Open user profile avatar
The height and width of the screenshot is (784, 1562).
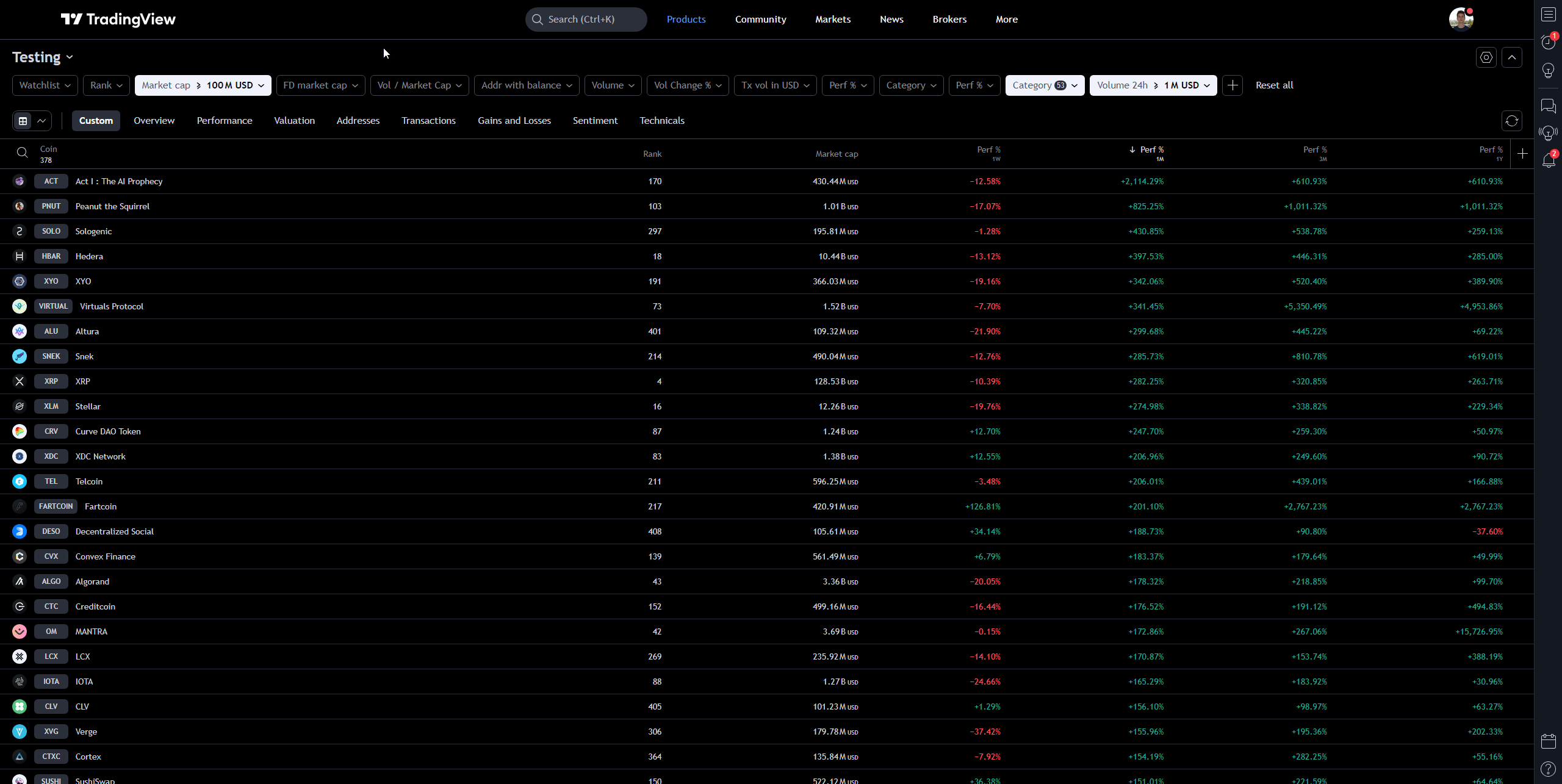(1461, 19)
